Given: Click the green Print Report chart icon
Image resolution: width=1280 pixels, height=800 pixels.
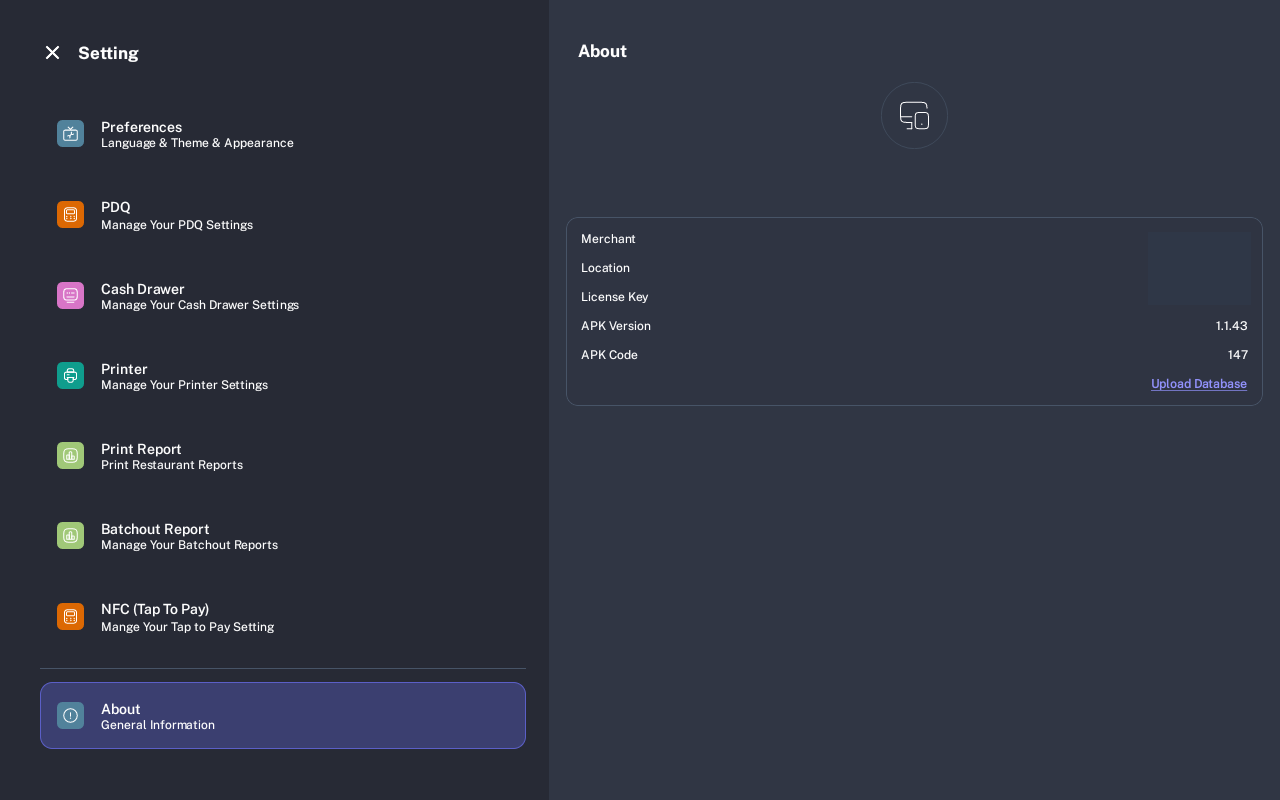Looking at the screenshot, I should point(70,455).
